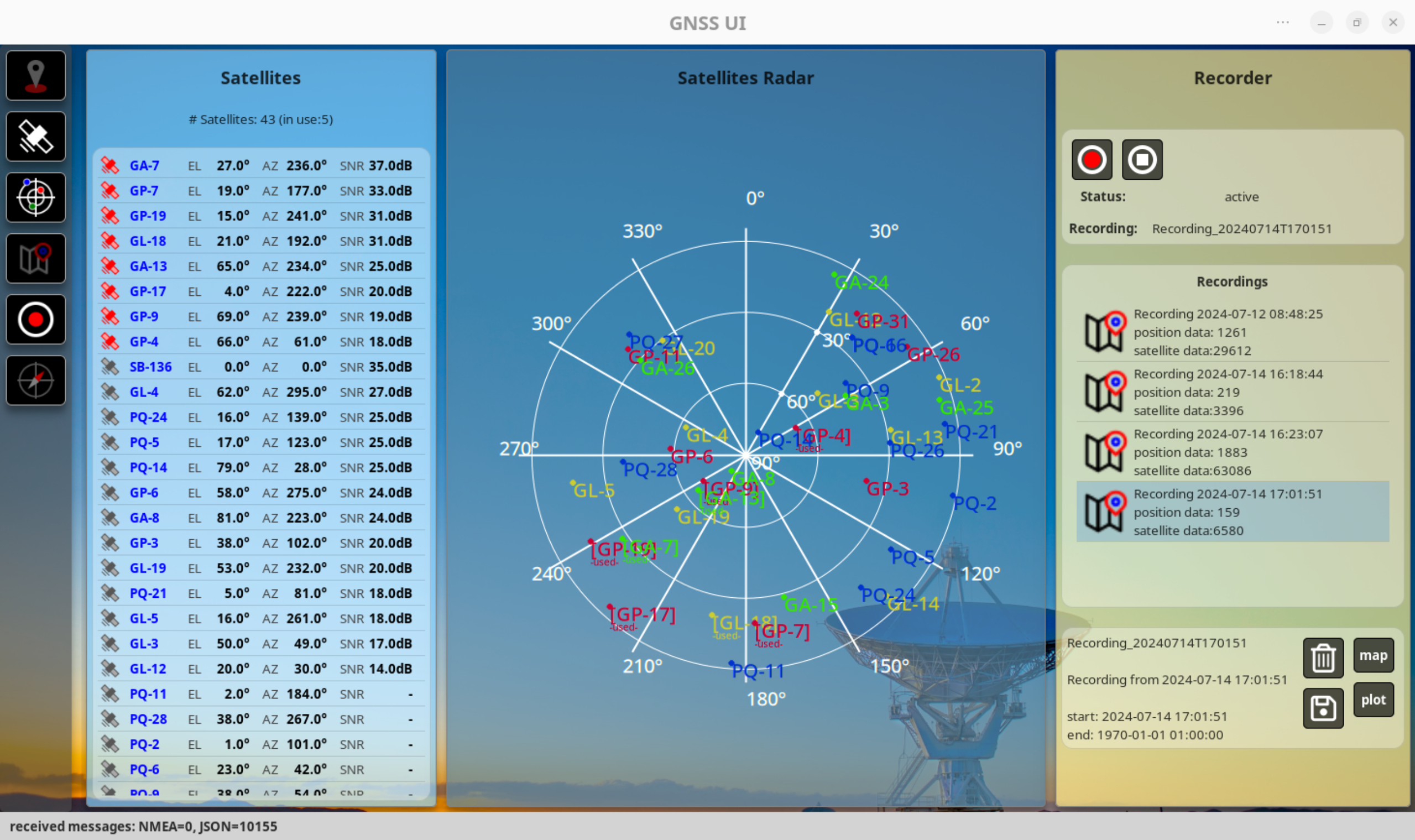Open the position pin view in sidebar

[x=35, y=75]
